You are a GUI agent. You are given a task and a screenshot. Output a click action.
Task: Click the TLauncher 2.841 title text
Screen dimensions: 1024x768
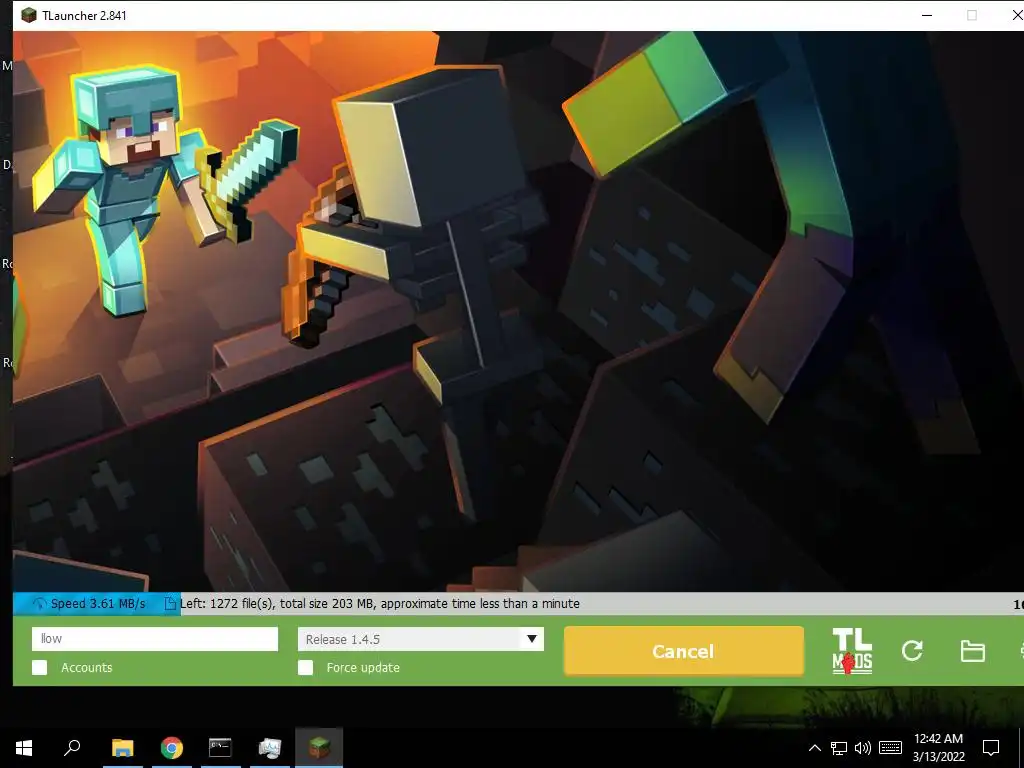coord(84,16)
